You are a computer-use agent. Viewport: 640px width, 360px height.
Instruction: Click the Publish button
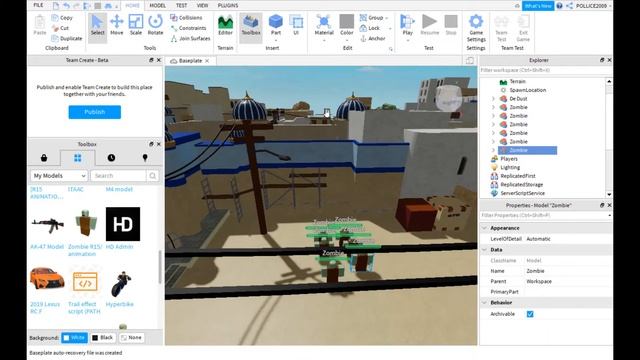(95, 112)
